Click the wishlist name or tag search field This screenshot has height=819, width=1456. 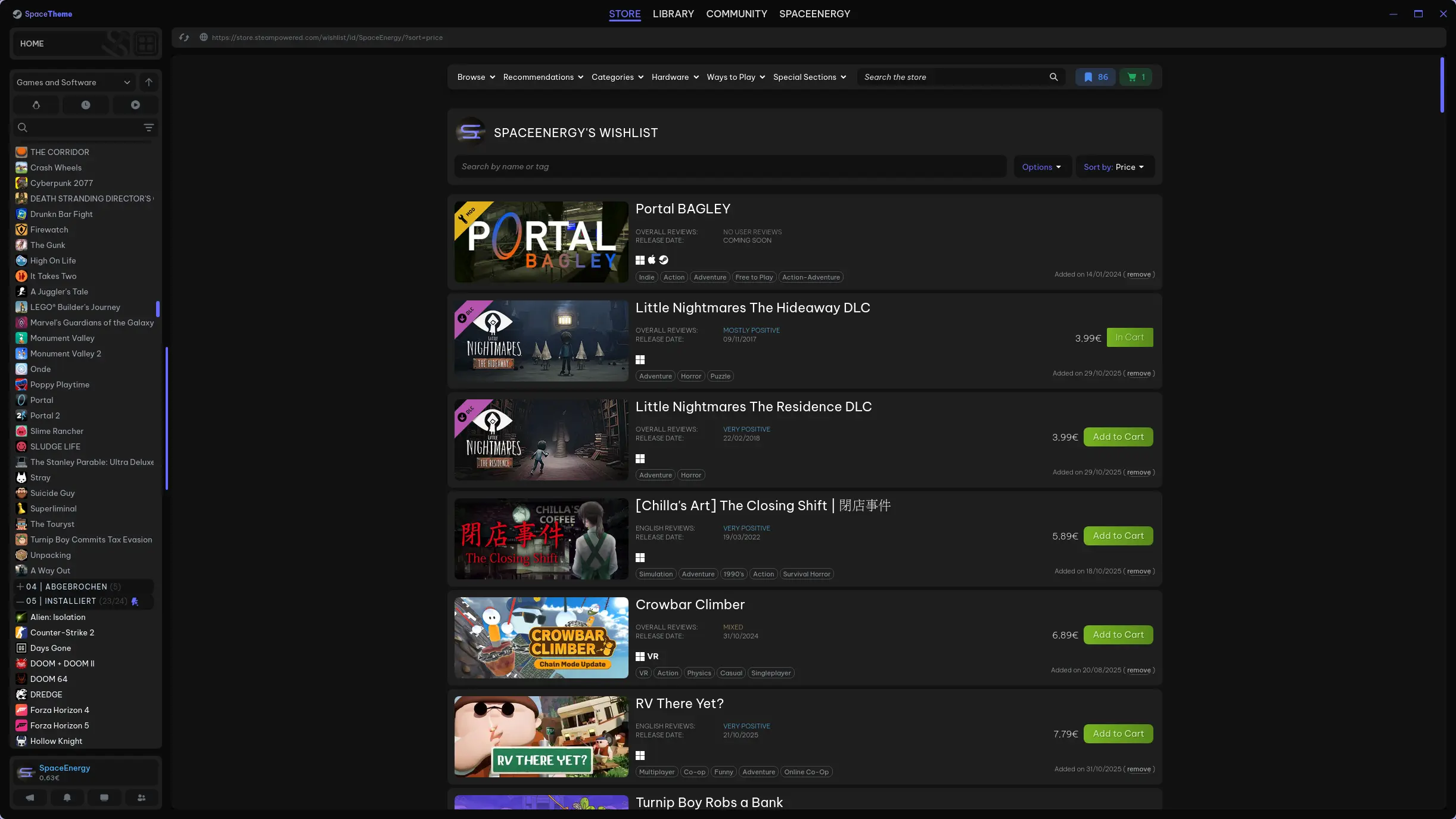point(730,167)
